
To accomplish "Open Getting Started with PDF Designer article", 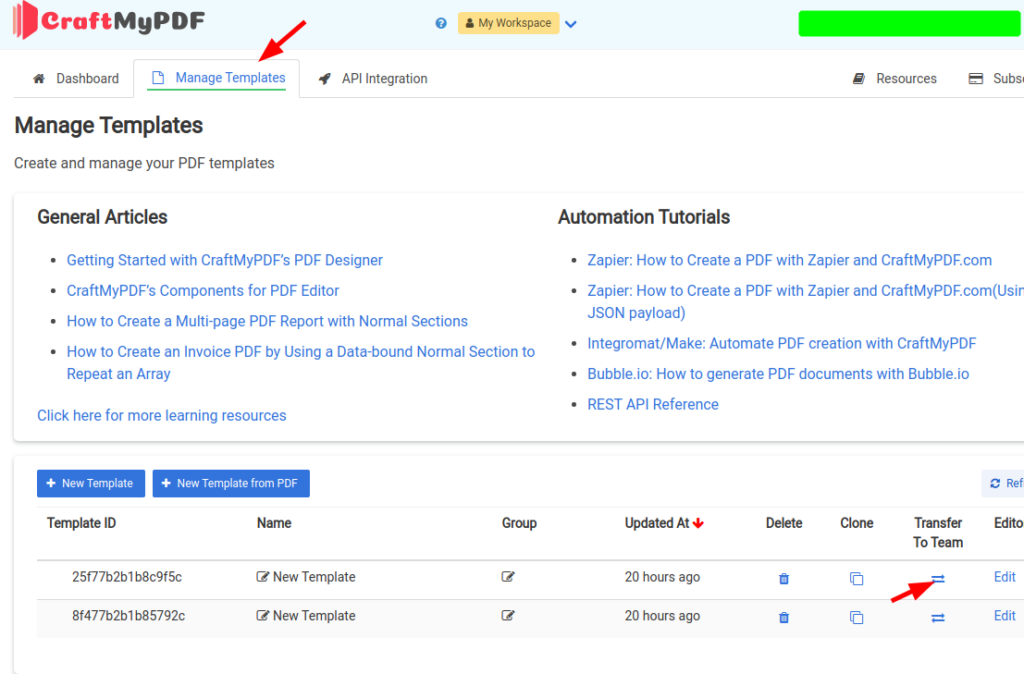I will [225, 260].
